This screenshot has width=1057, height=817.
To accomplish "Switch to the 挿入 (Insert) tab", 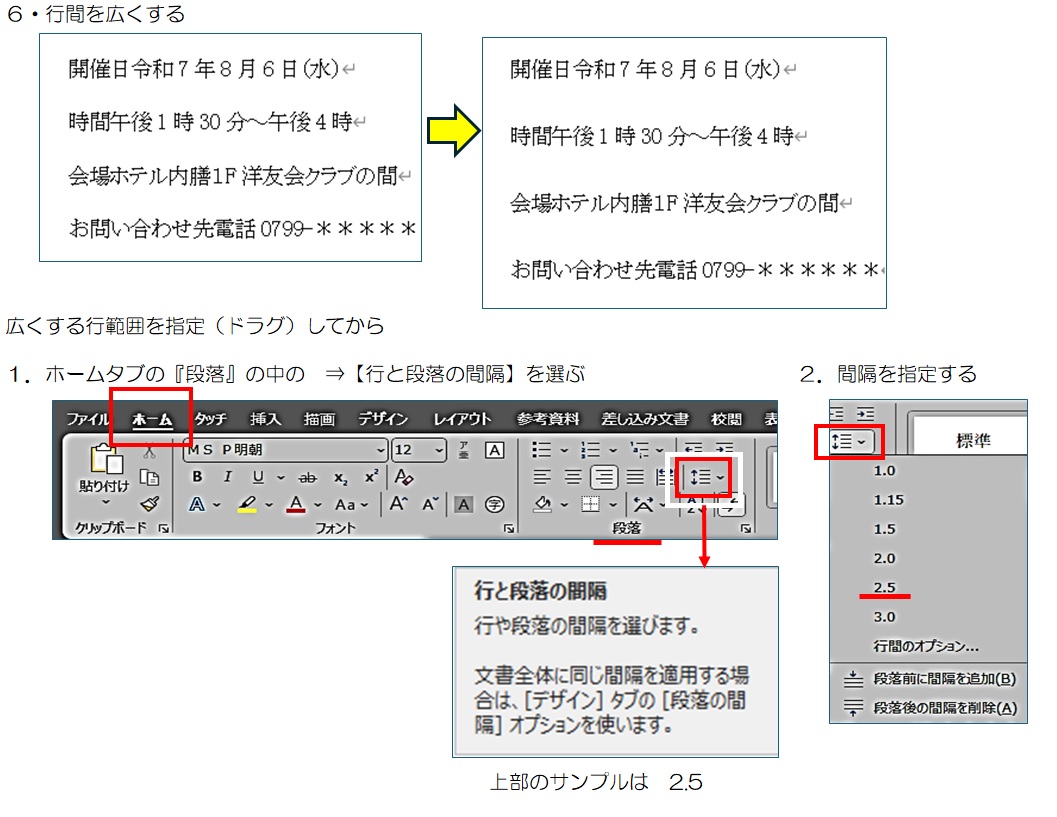I will pos(265,419).
